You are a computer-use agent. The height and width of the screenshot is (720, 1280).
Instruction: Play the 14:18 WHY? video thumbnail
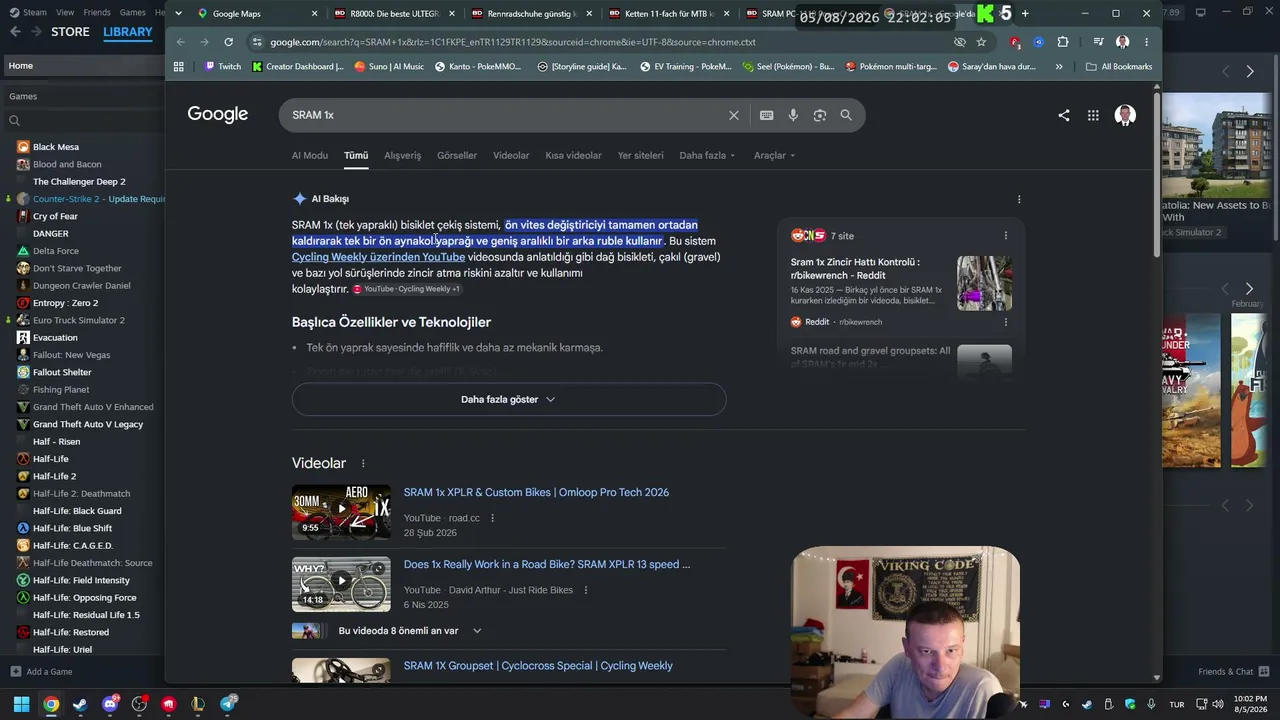click(x=341, y=584)
